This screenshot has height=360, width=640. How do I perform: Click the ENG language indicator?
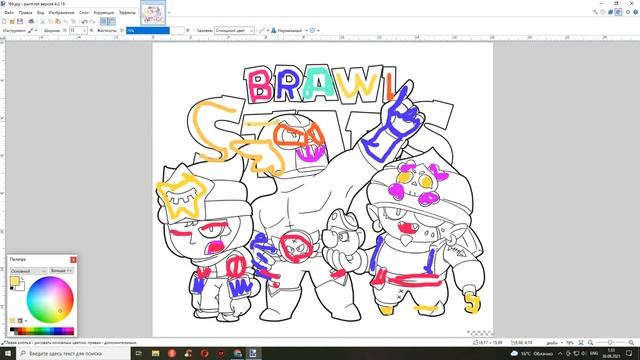tap(594, 353)
